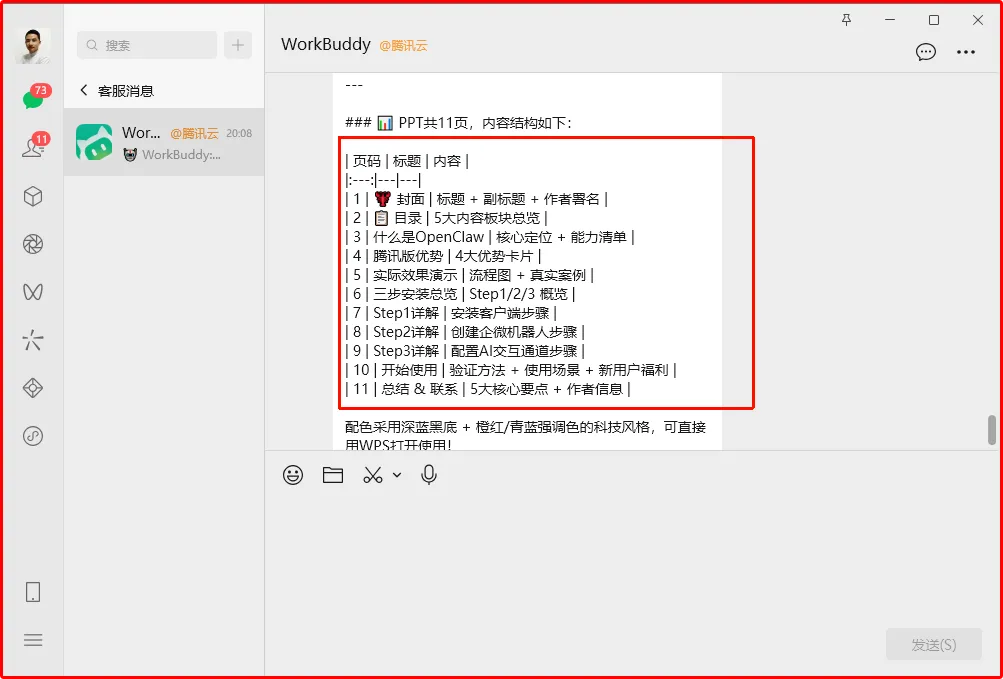Viewport: 1003px width, 679px height.
Task: Go back from 客服消息 list
Action: click(84, 90)
